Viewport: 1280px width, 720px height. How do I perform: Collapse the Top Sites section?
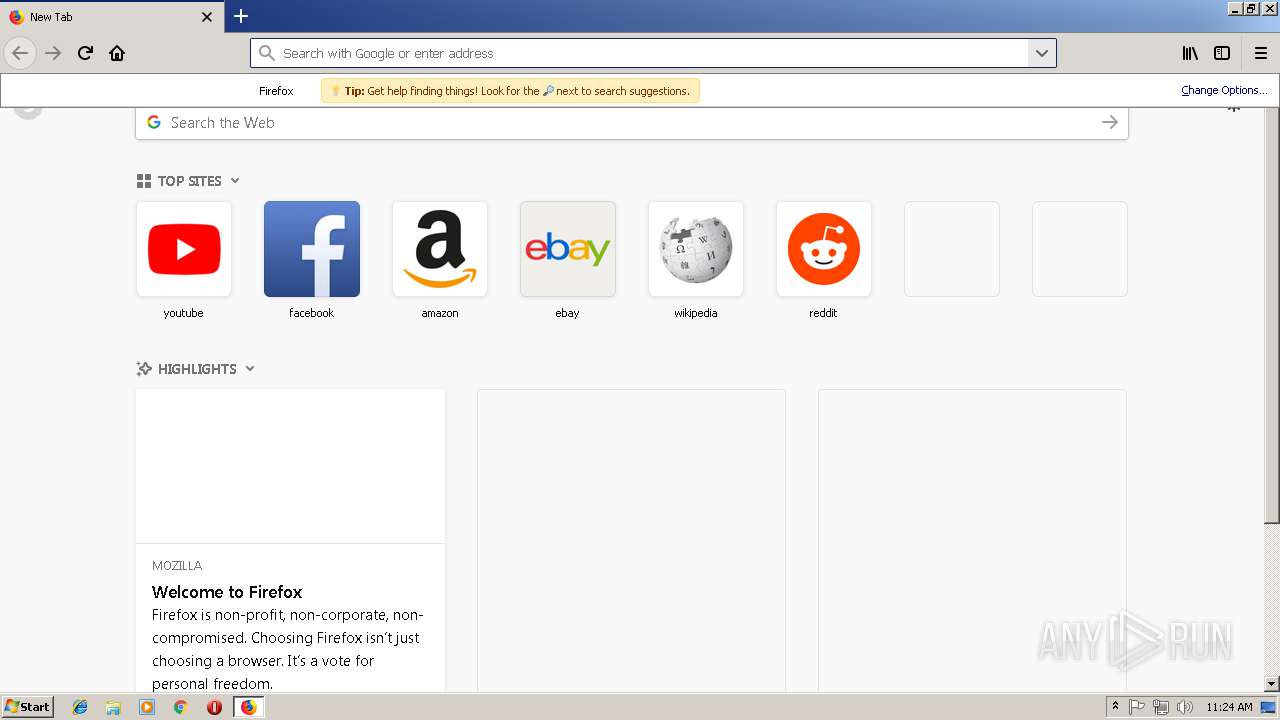click(235, 181)
